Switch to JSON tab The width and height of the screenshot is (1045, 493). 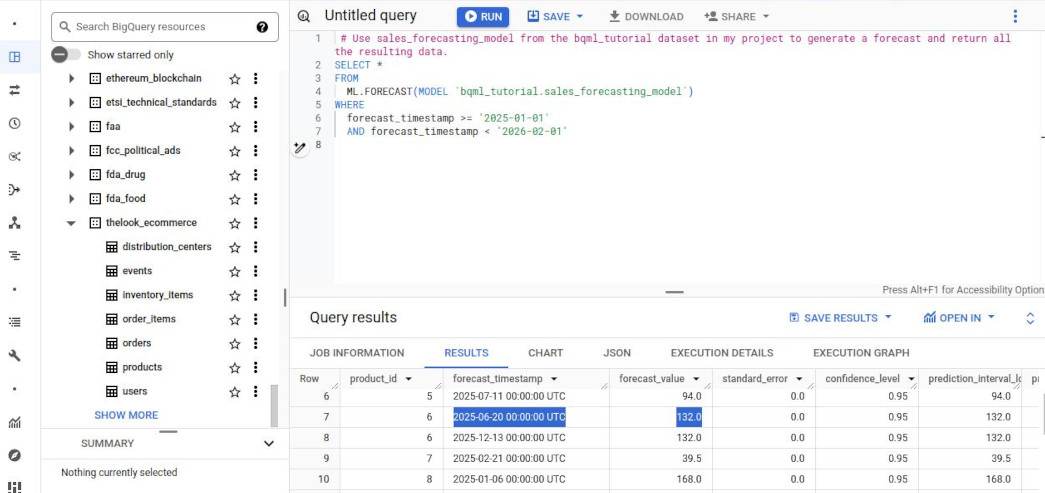click(617, 353)
